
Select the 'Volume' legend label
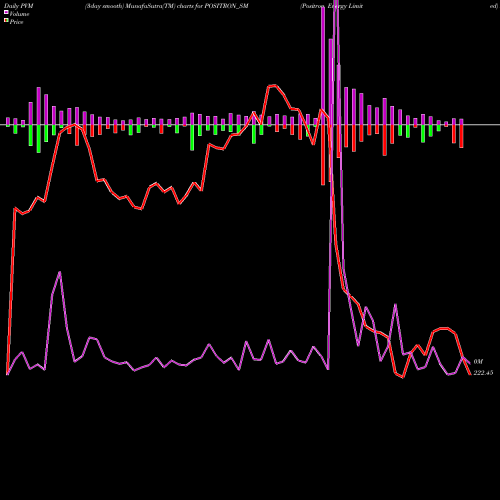(19, 14)
